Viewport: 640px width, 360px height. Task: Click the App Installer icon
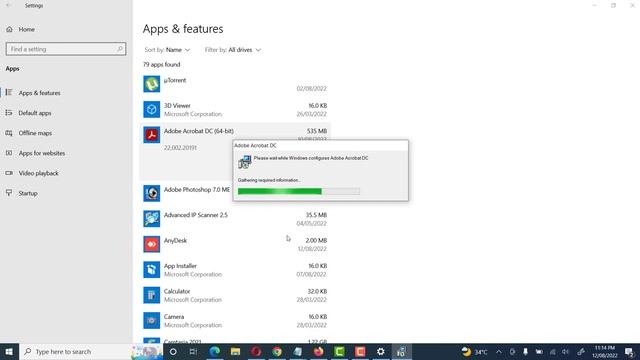click(151, 269)
